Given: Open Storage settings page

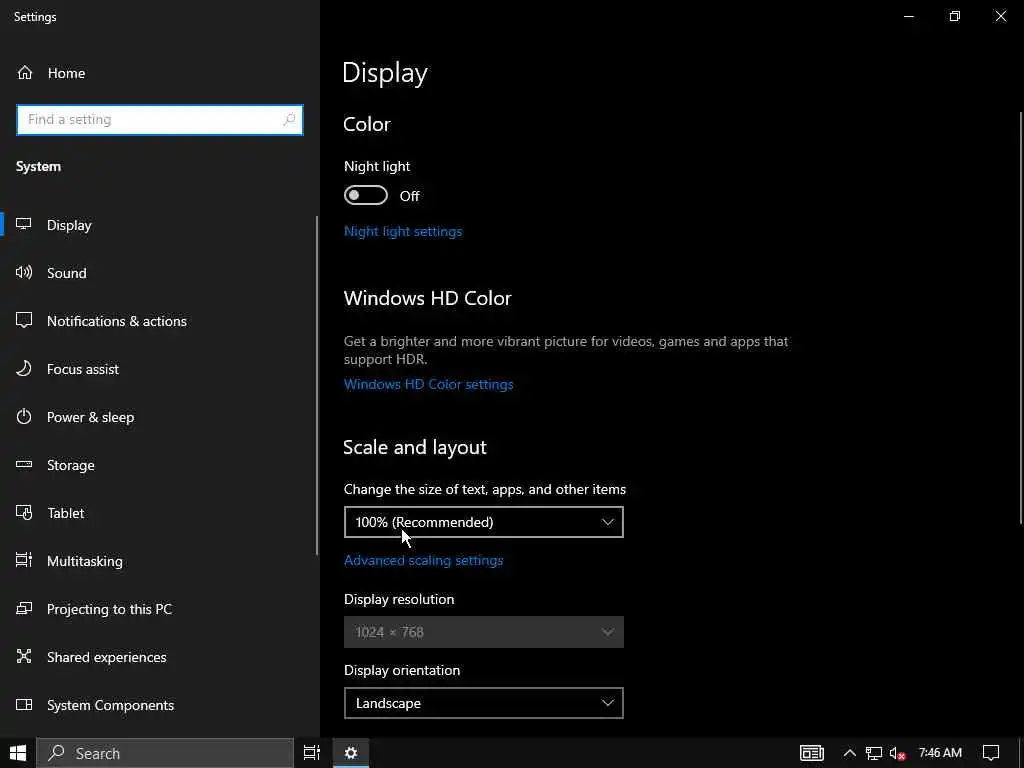Looking at the screenshot, I should [x=159, y=465].
